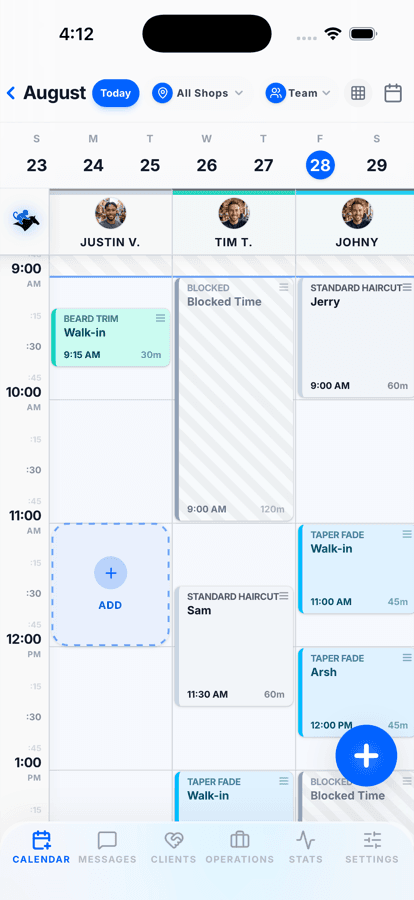Screen dimensions: 414x900
Task: Select Friday 28 in the week strip
Action: [x=320, y=156]
